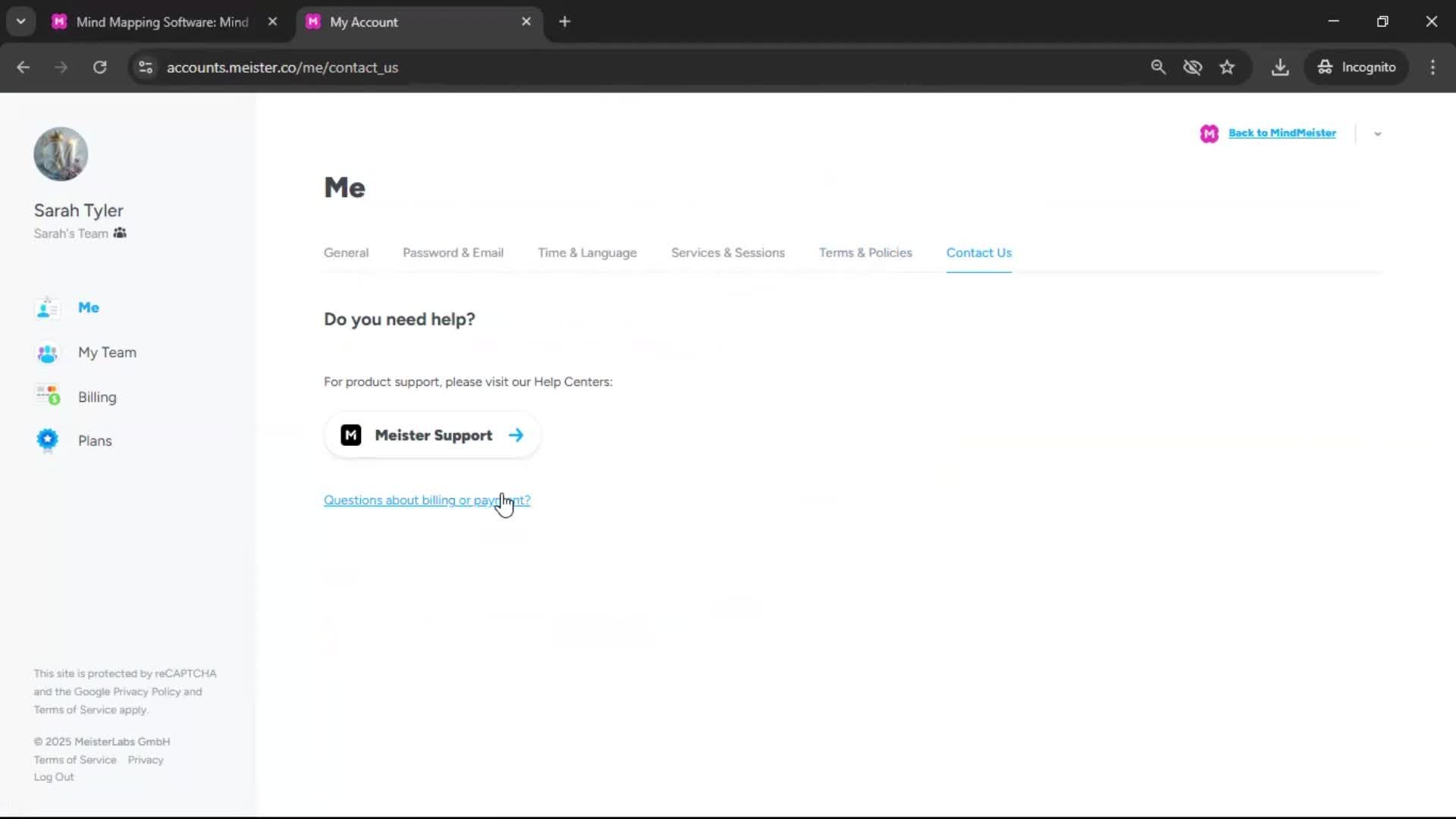This screenshot has height=819, width=1456.
Task: Click Sarah Tyler's profile avatar
Action: pyautogui.click(x=61, y=154)
